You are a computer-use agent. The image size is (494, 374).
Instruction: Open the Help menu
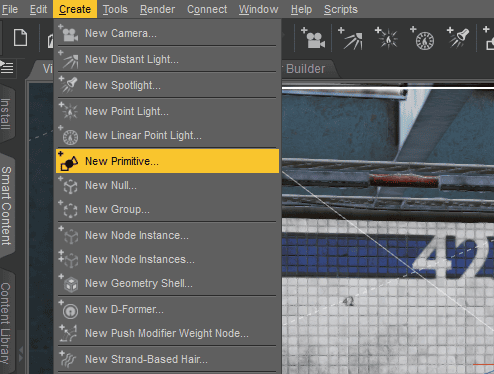click(301, 9)
